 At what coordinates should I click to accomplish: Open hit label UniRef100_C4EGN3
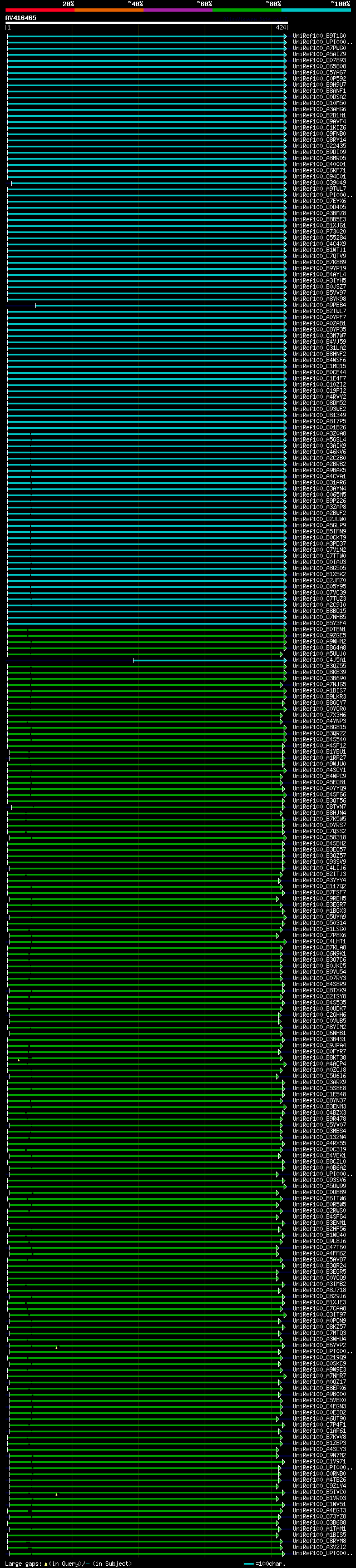click(319, 1406)
